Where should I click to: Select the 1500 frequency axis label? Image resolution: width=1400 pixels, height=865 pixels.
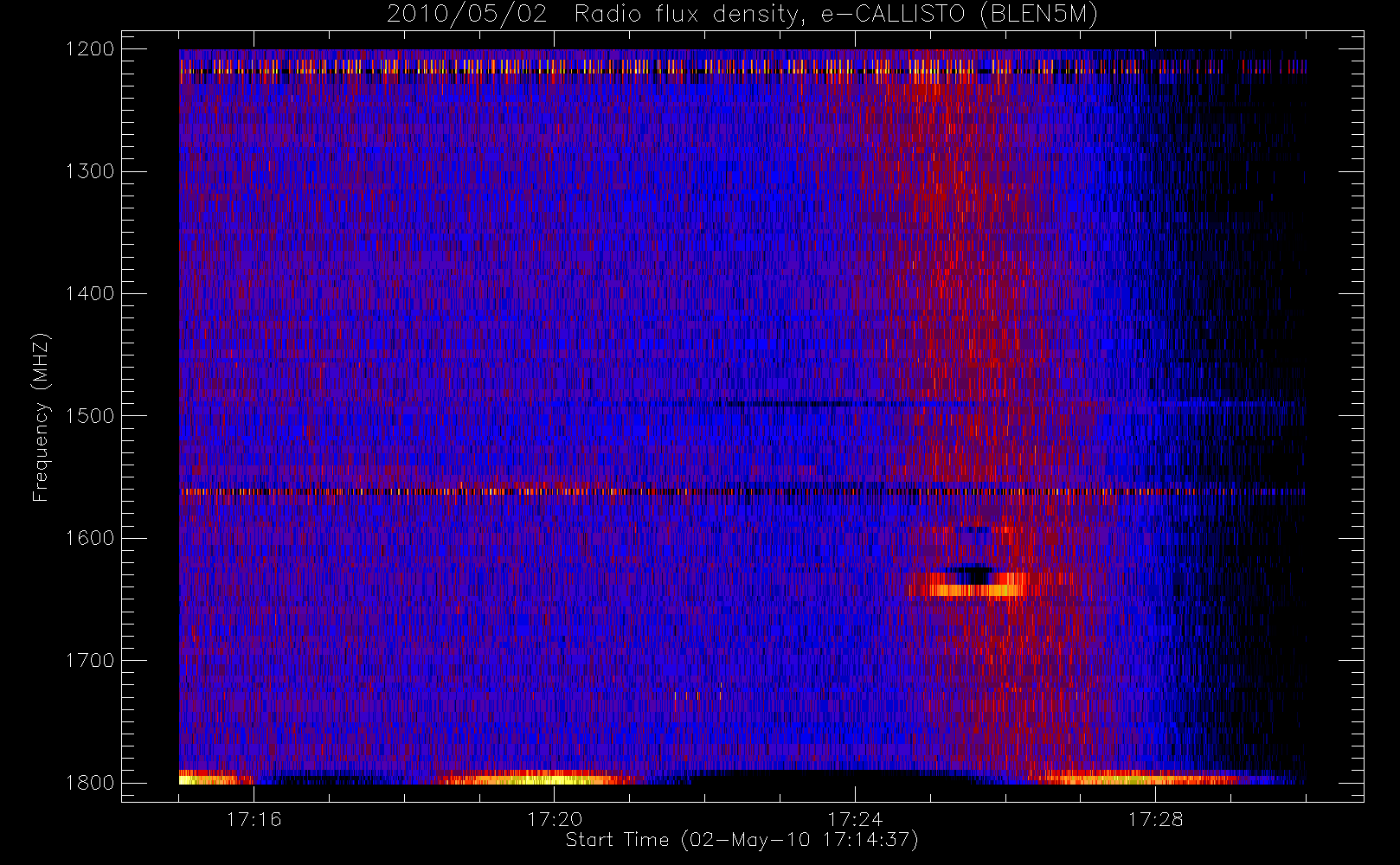[90, 416]
